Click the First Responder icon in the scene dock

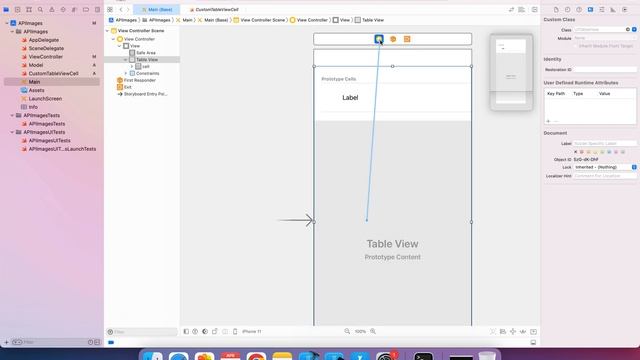(393, 39)
